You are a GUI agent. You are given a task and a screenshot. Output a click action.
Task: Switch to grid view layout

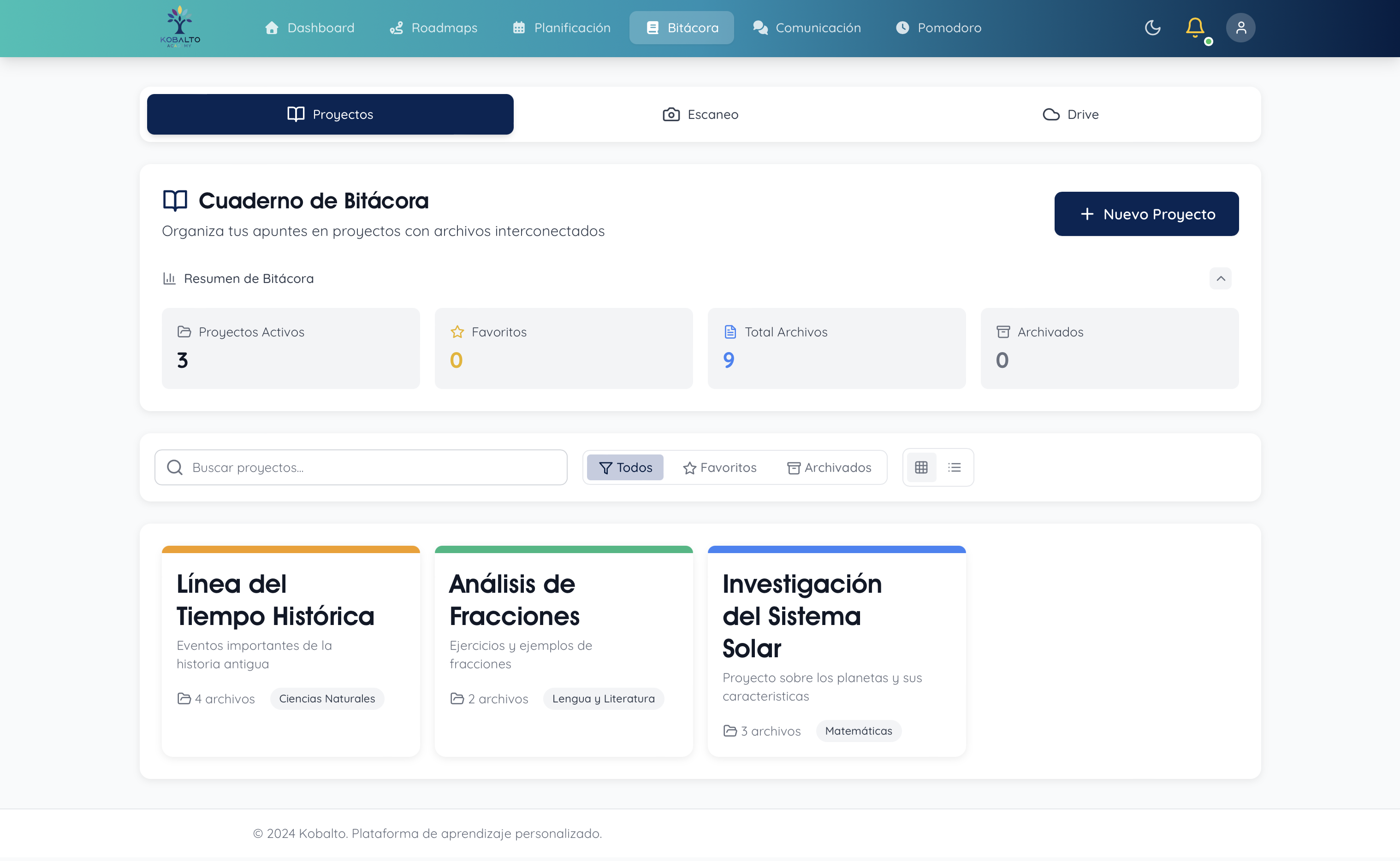tap(921, 467)
